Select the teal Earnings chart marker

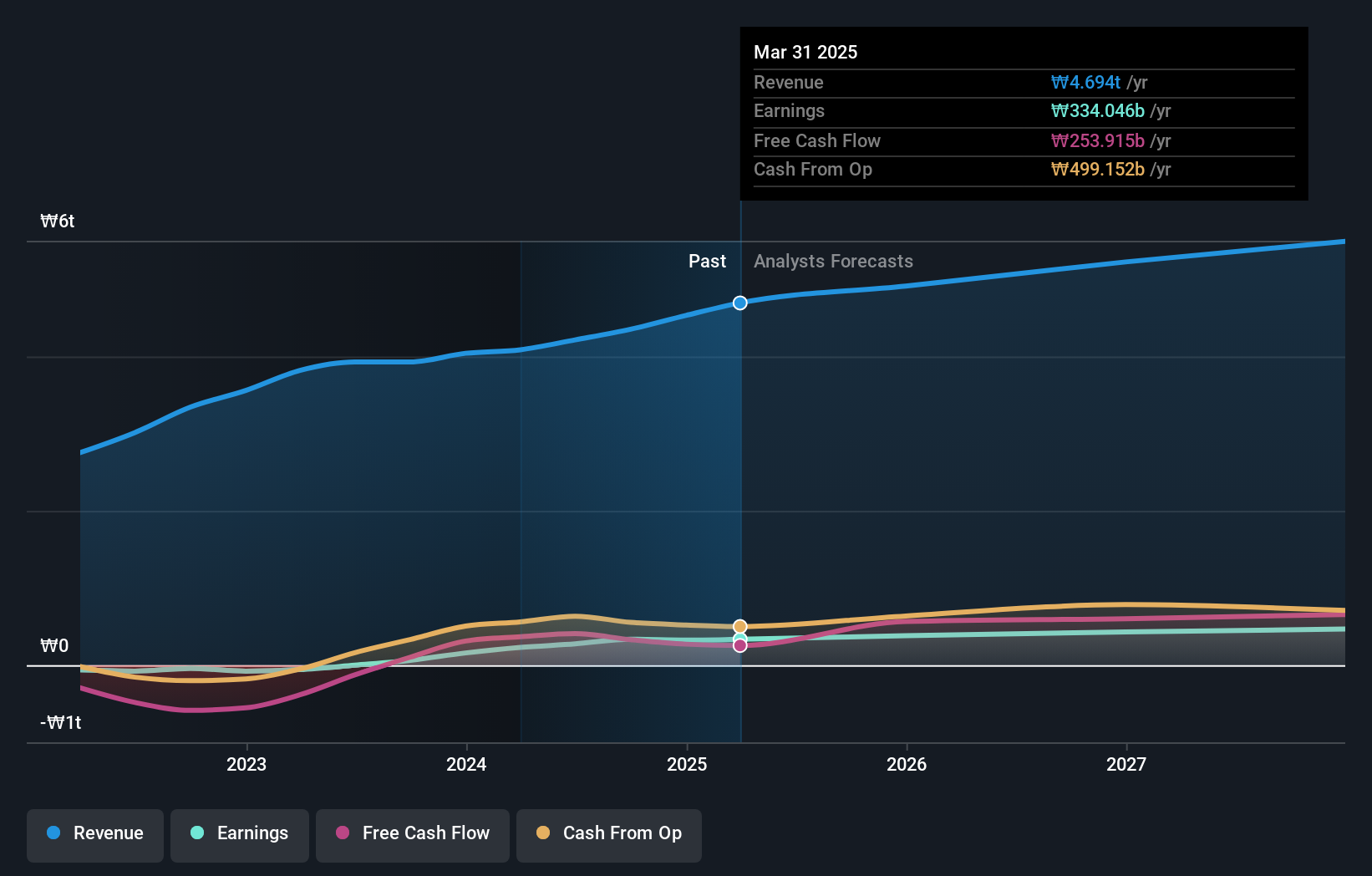coord(740,636)
